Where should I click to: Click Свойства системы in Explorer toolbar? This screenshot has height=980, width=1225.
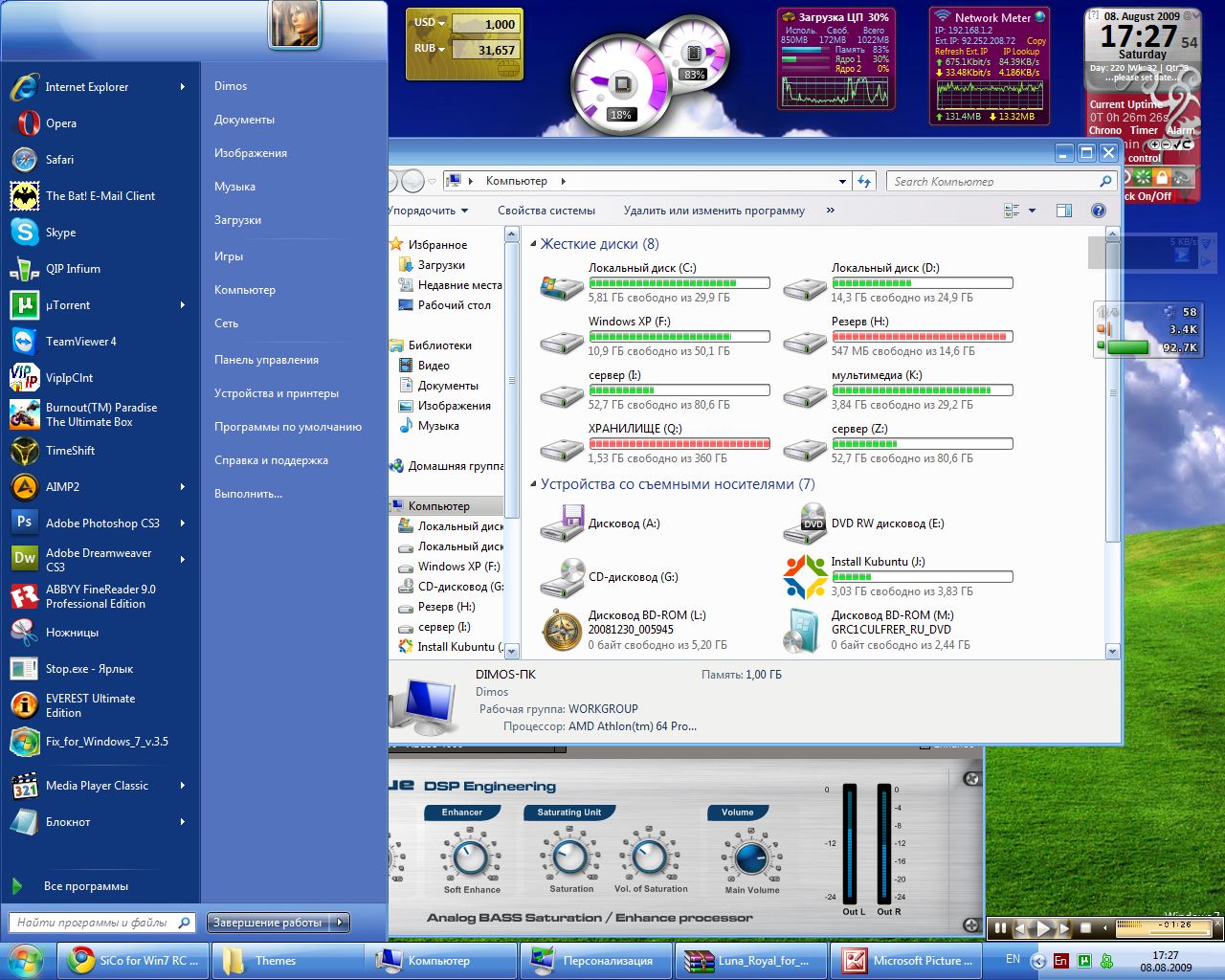point(546,211)
